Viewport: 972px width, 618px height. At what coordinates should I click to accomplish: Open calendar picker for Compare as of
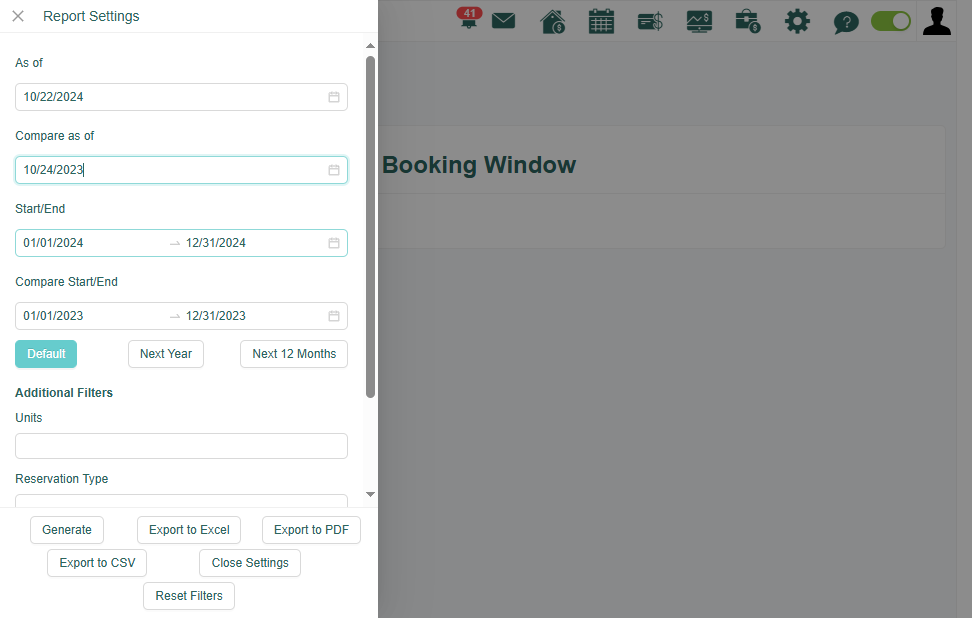tap(334, 170)
